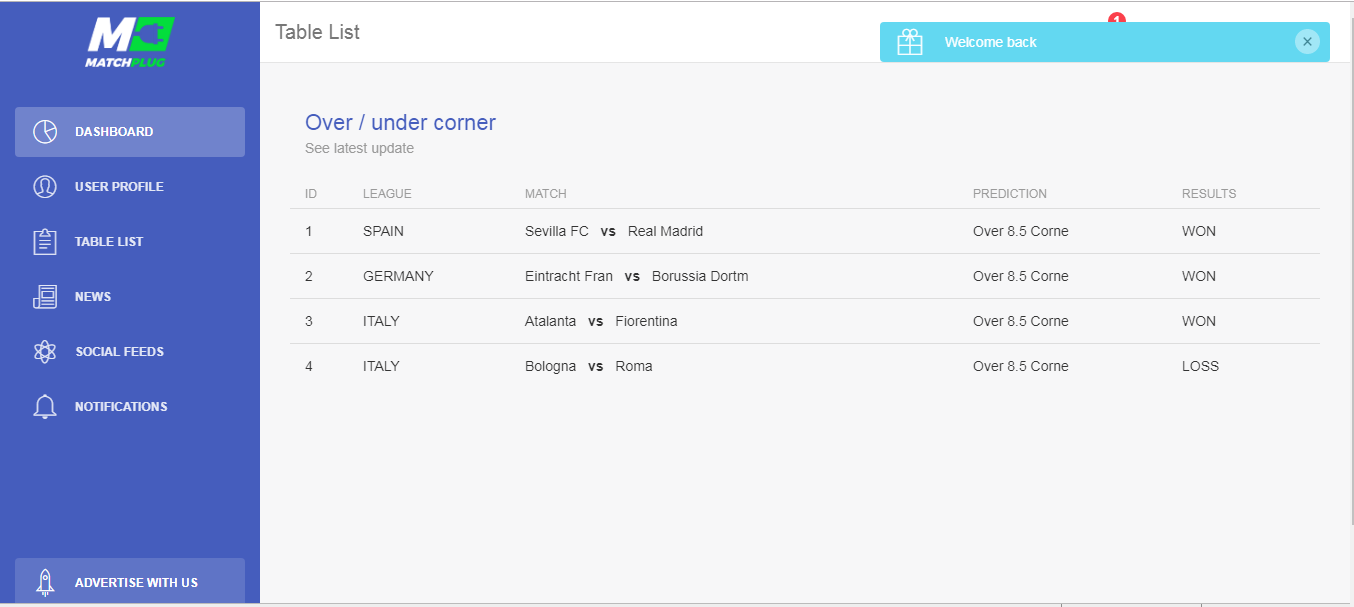Click Real Madrid team name

665,231
